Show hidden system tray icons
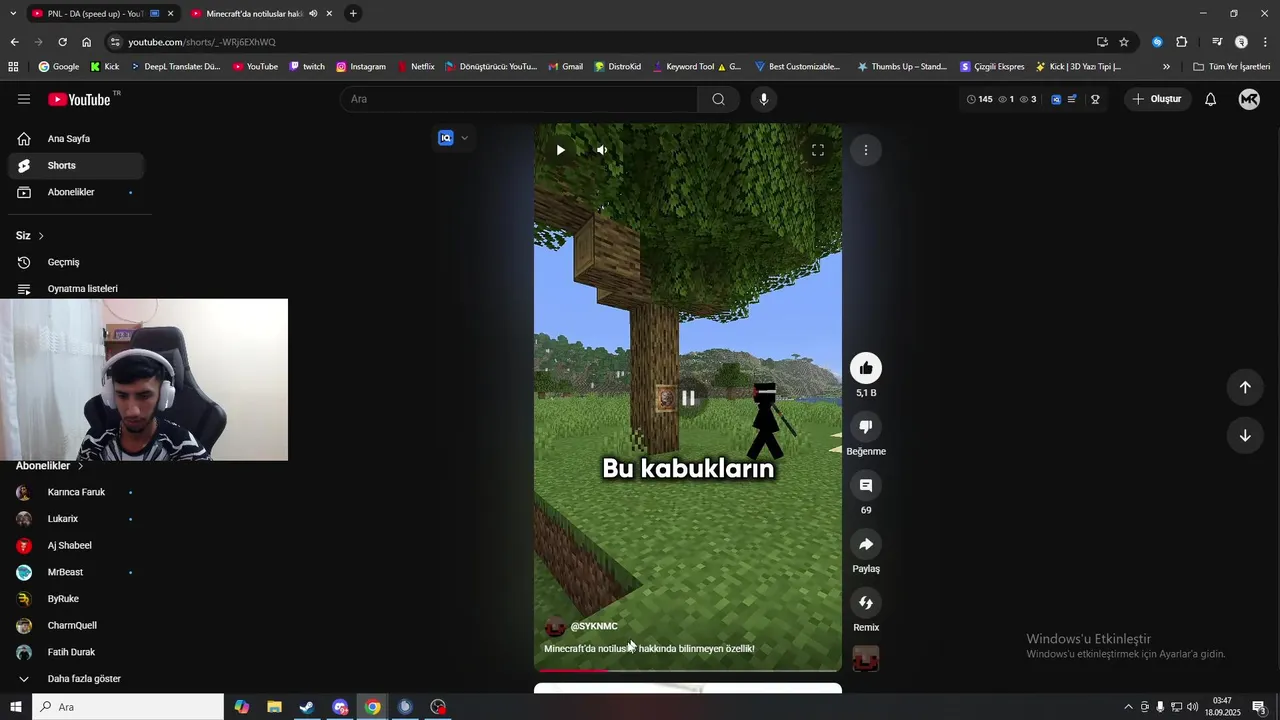This screenshot has width=1280, height=720. pyautogui.click(x=1129, y=707)
